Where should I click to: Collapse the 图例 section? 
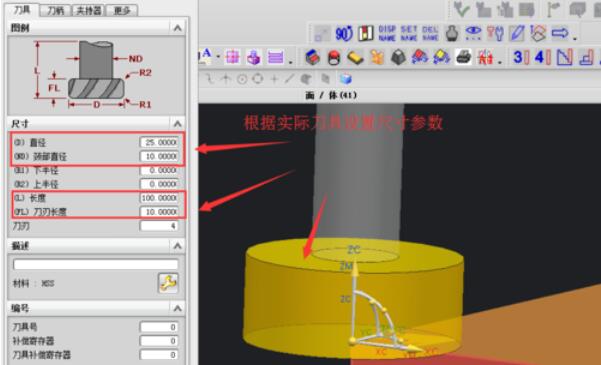[177, 28]
